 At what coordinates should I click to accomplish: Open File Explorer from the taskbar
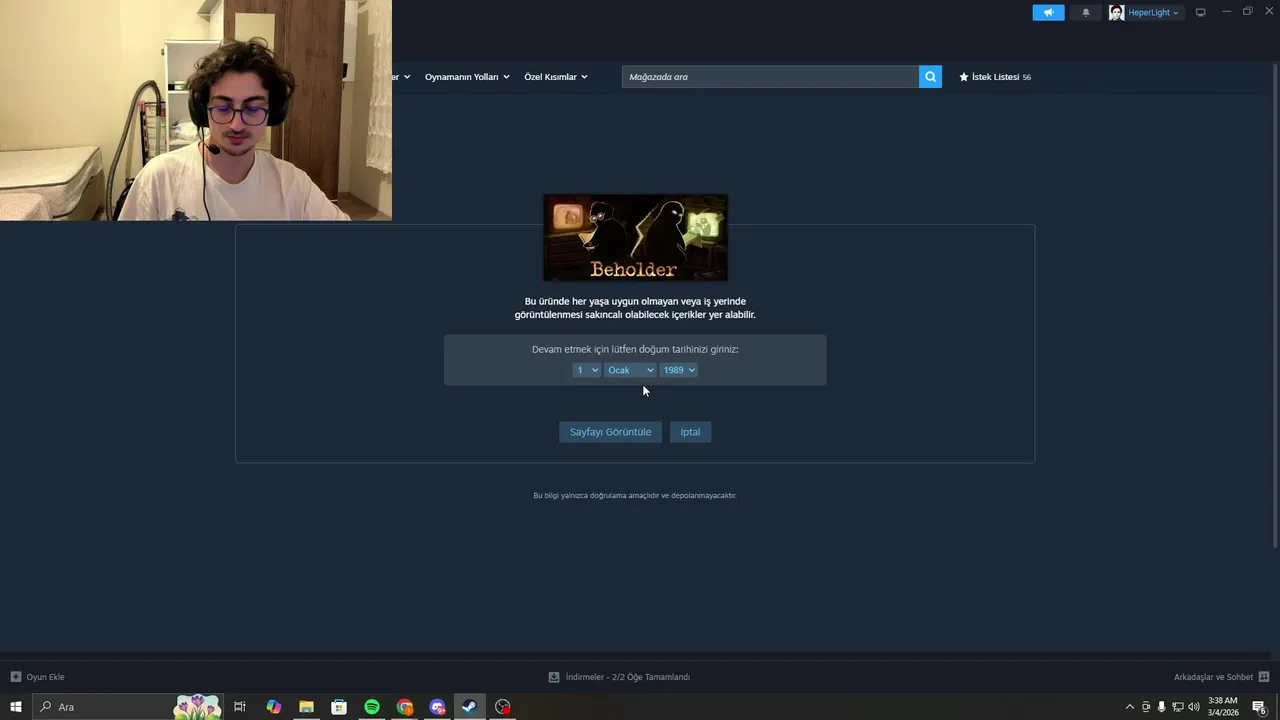point(306,707)
